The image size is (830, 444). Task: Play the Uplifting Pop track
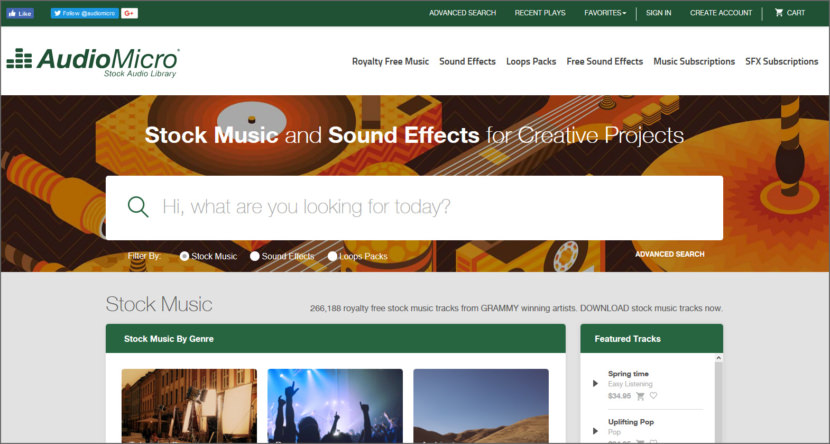click(595, 431)
